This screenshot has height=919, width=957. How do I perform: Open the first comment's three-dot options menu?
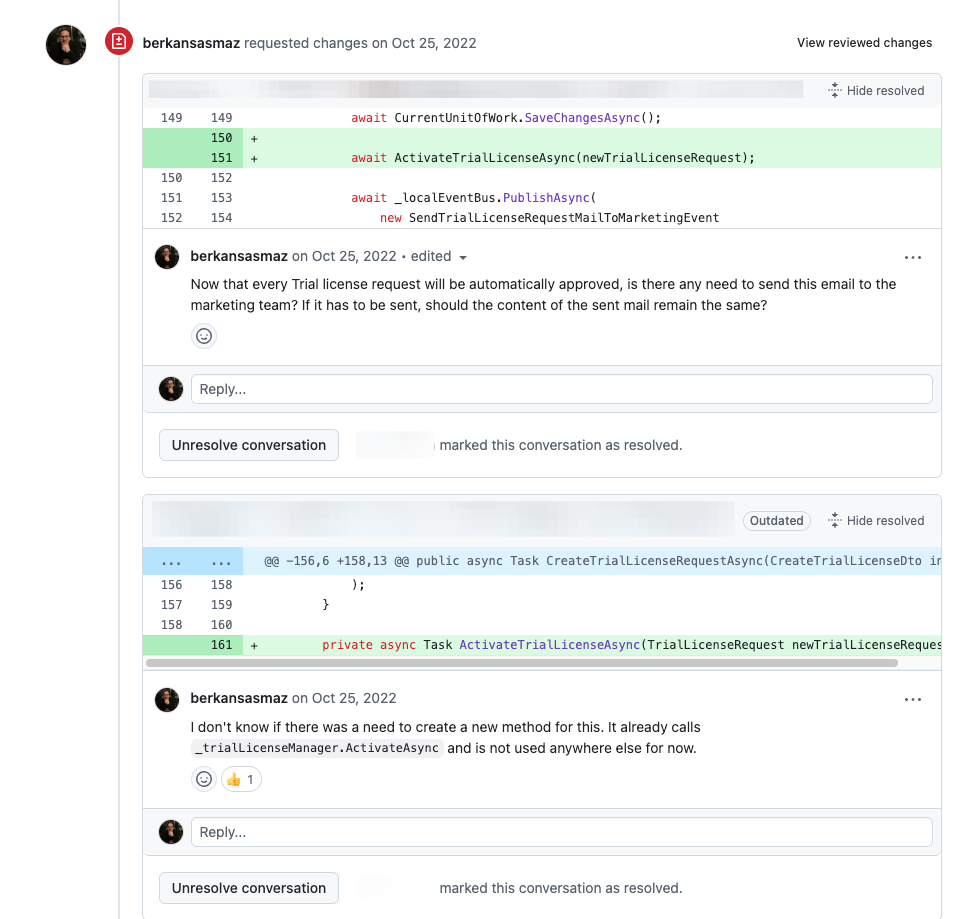click(x=912, y=257)
